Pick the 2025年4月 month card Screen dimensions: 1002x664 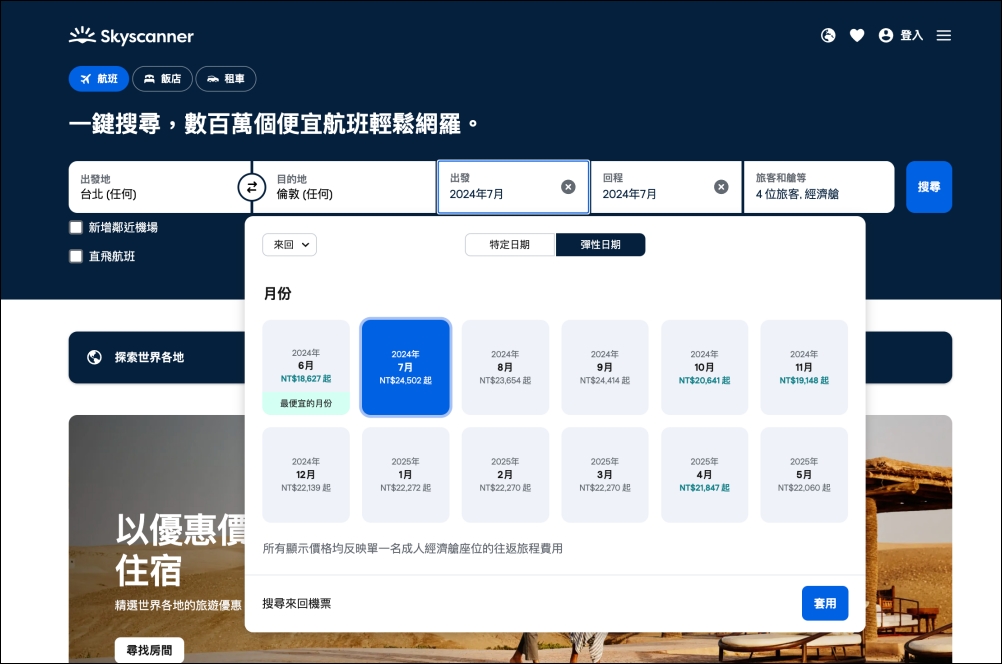(x=704, y=475)
